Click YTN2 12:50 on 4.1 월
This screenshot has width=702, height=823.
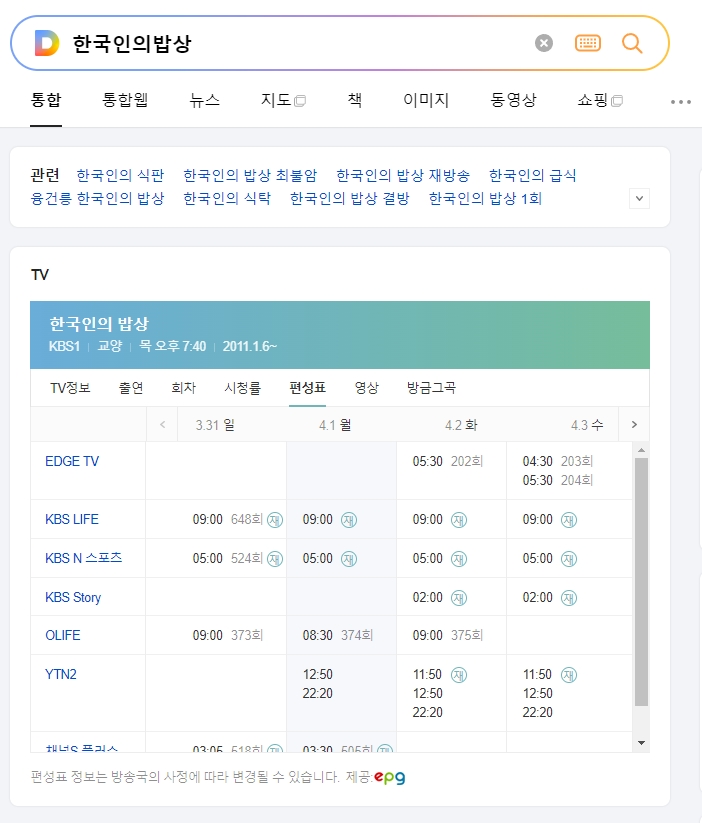[318, 674]
